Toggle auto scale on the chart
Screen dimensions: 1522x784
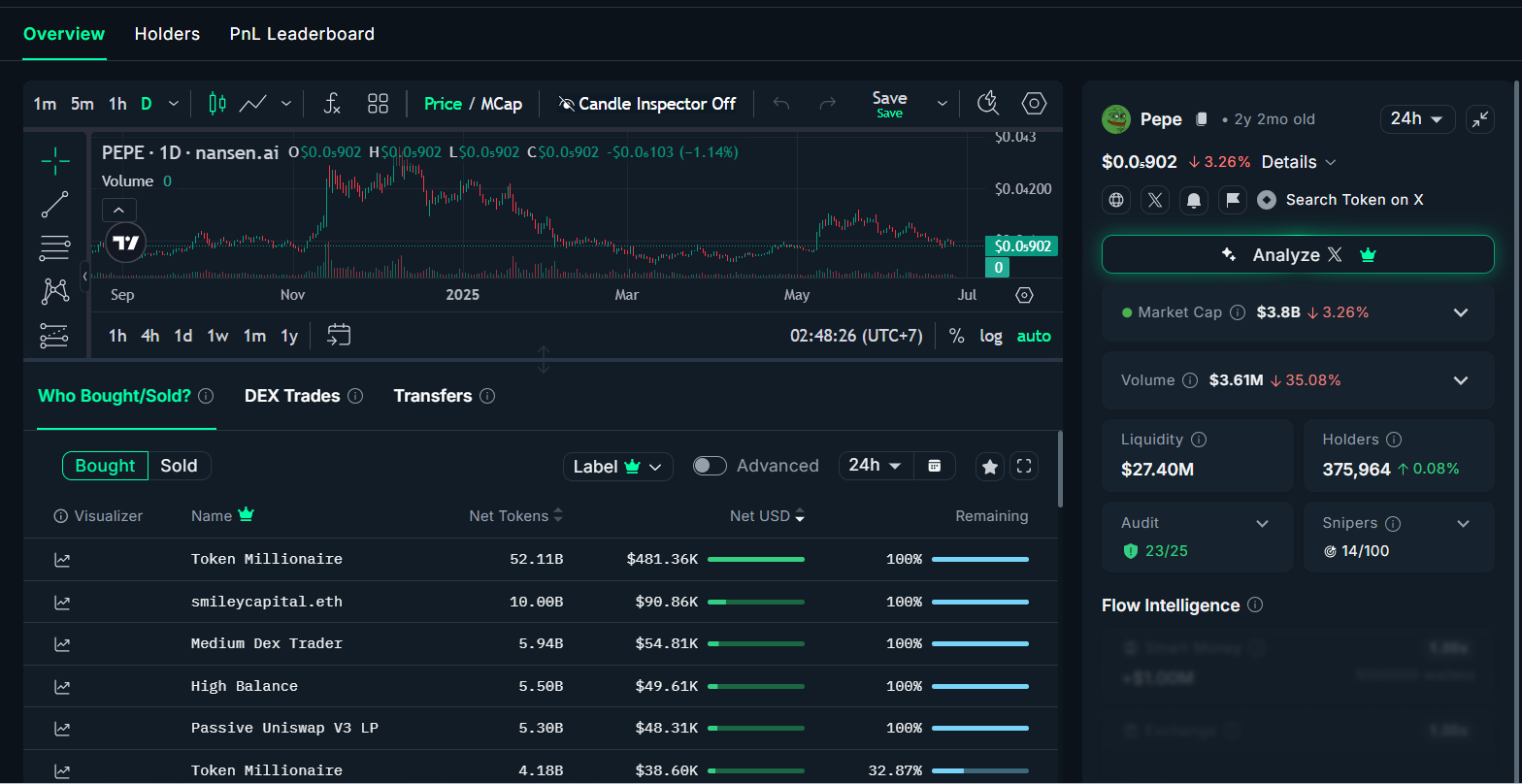pyautogui.click(x=1034, y=336)
